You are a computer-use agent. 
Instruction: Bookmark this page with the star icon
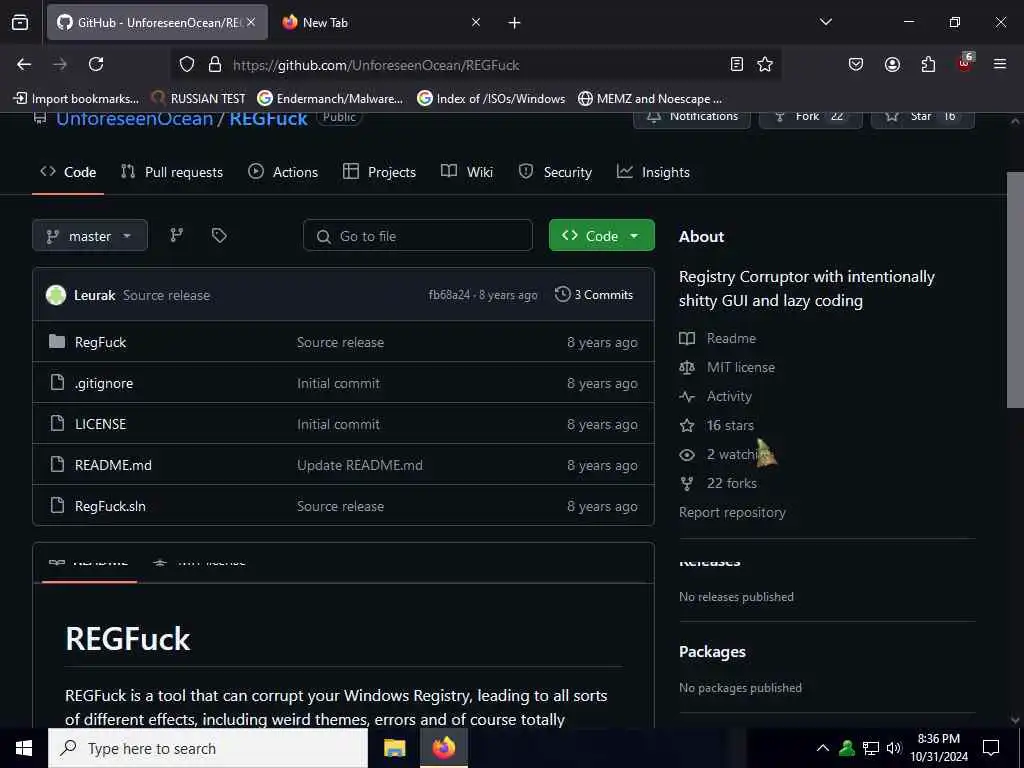765,64
